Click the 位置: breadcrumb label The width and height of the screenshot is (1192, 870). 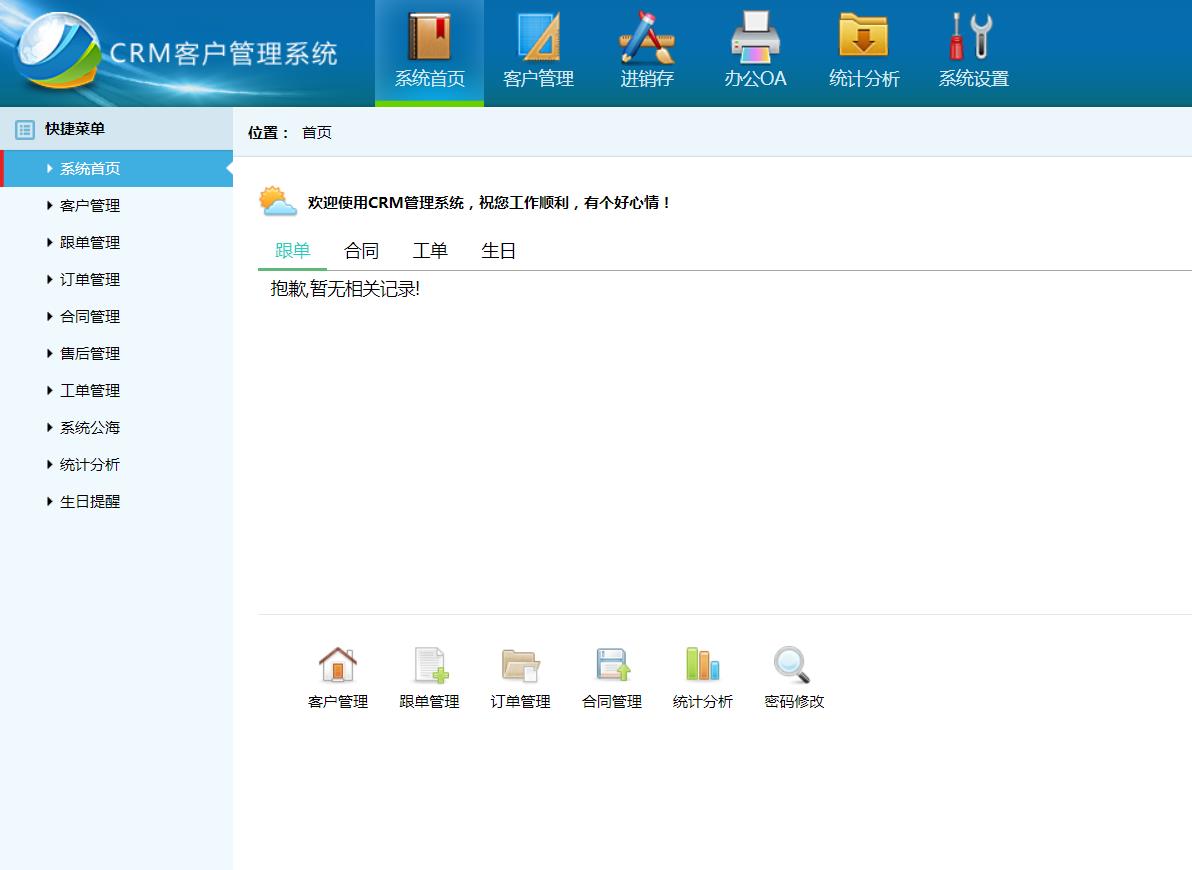pos(269,132)
